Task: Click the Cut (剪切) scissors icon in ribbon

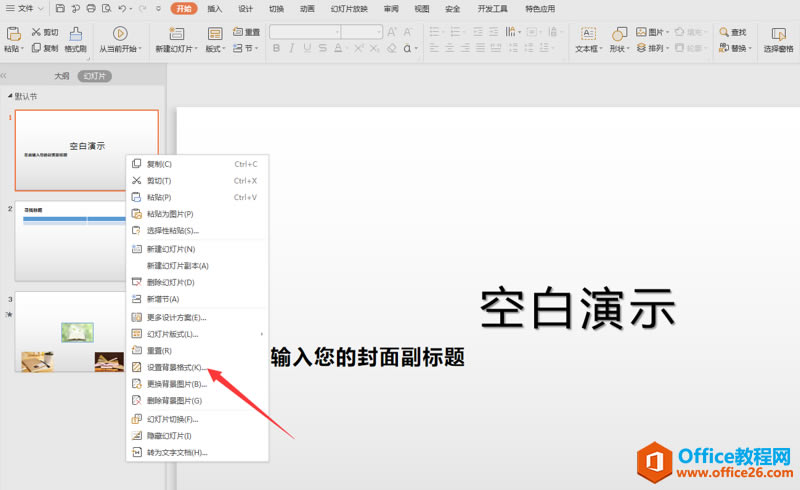Action: [x=37, y=32]
